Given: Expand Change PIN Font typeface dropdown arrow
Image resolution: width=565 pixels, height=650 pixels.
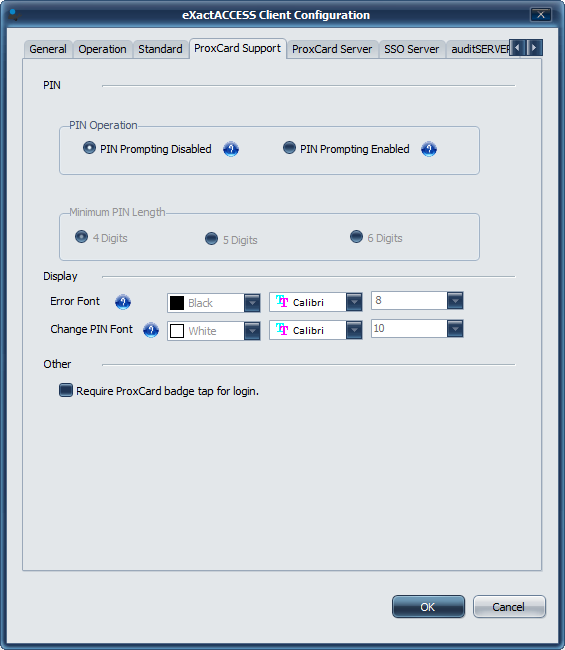Looking at the screenshot, I should (x=354, y=330).
